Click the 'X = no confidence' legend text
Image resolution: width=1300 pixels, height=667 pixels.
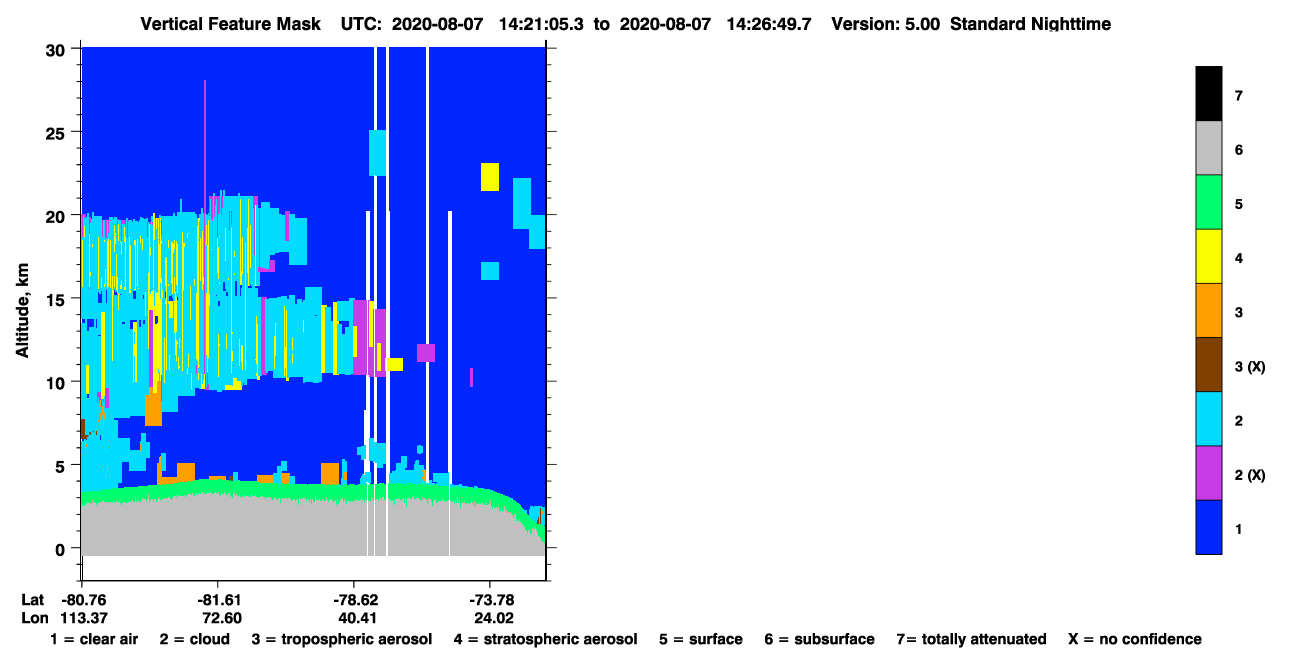[1135, 639]
